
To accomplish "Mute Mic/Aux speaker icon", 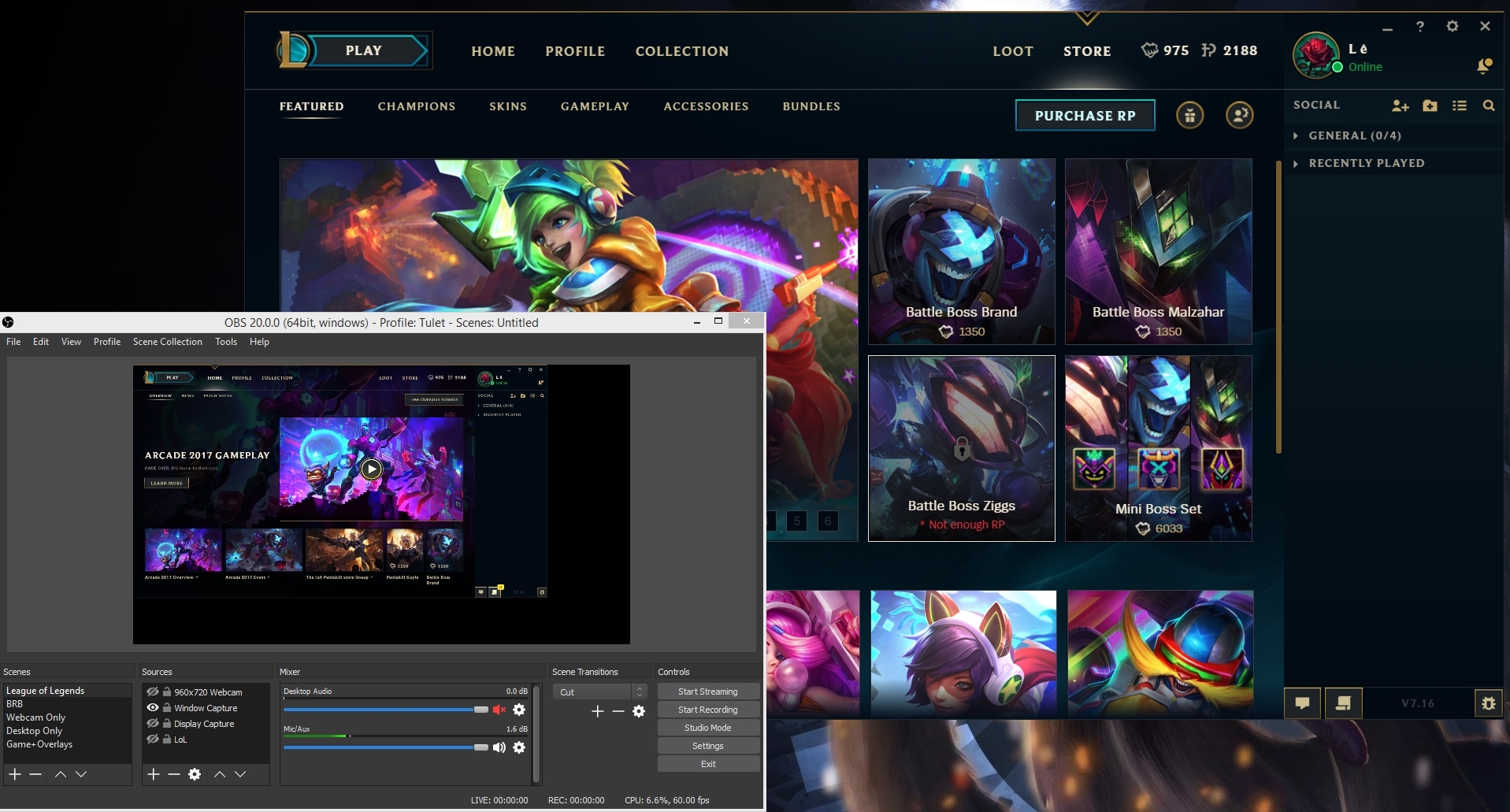I will [499, 747].
